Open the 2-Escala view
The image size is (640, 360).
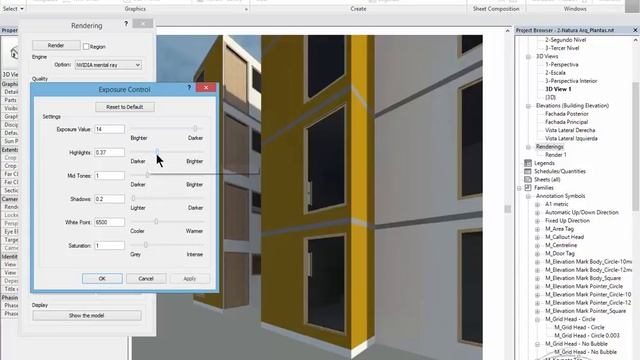555,73
